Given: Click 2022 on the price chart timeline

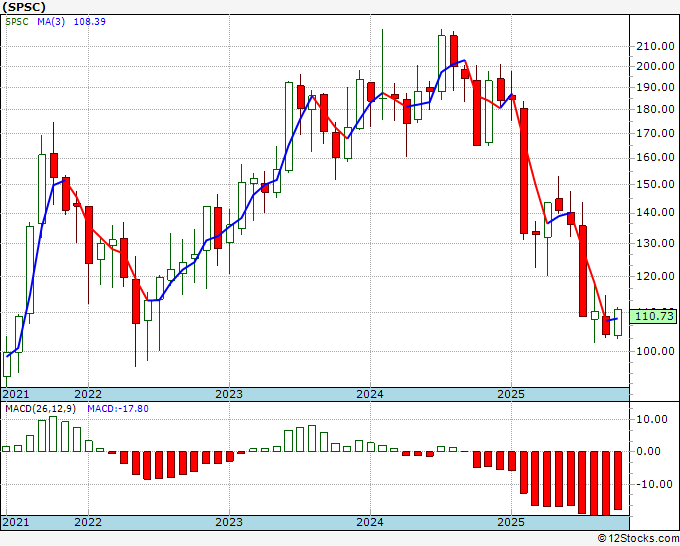Looking at the screenshot, I should pos(88,394).
